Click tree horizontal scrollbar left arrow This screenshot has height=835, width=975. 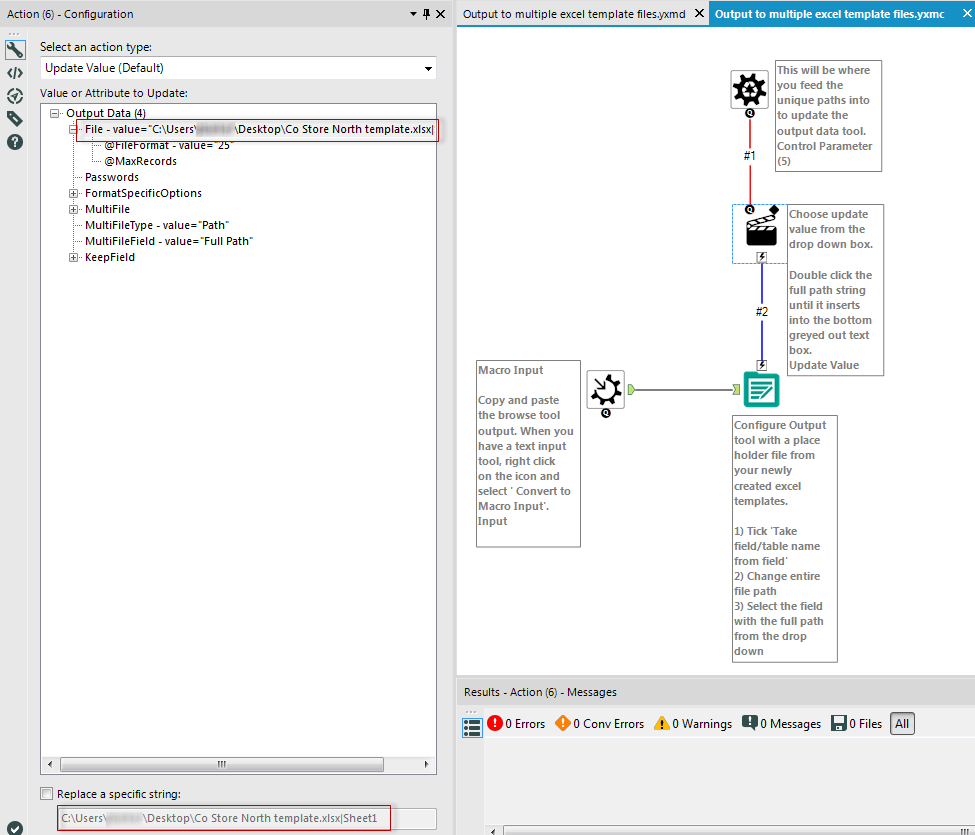(x=50, y=764)
